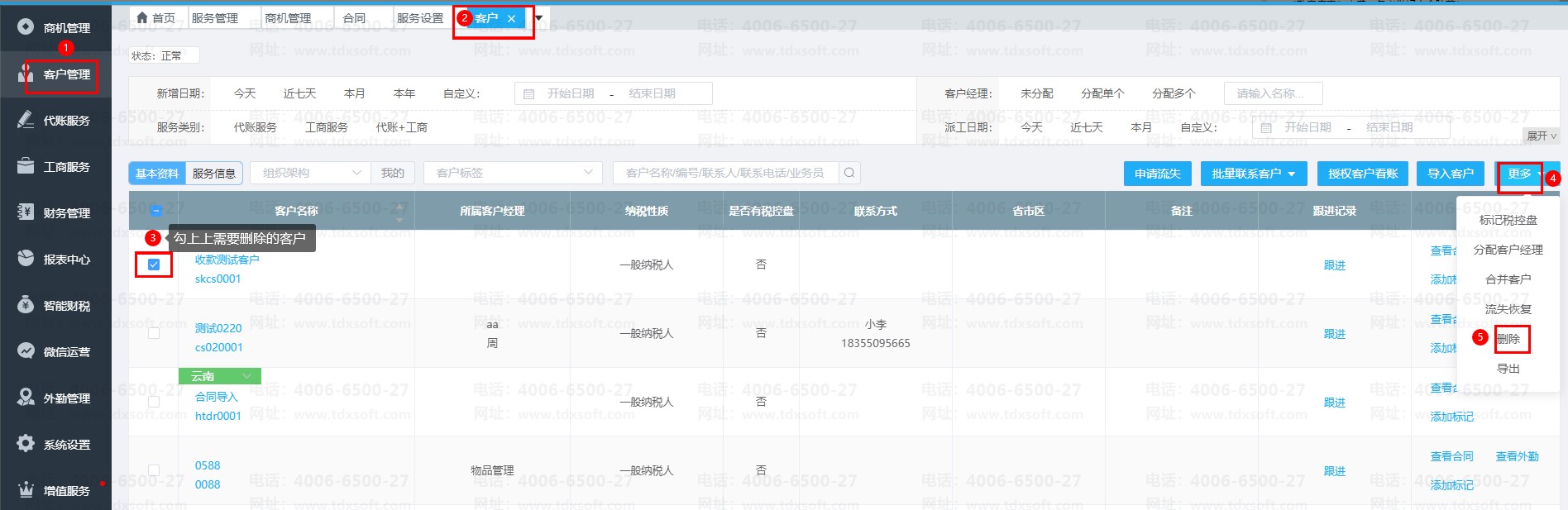The height and width of the screenshot is (510, 1568).
Task: Expand the 客户标签 dropdown
Action: pyautogui.click(x=513, y=173)
